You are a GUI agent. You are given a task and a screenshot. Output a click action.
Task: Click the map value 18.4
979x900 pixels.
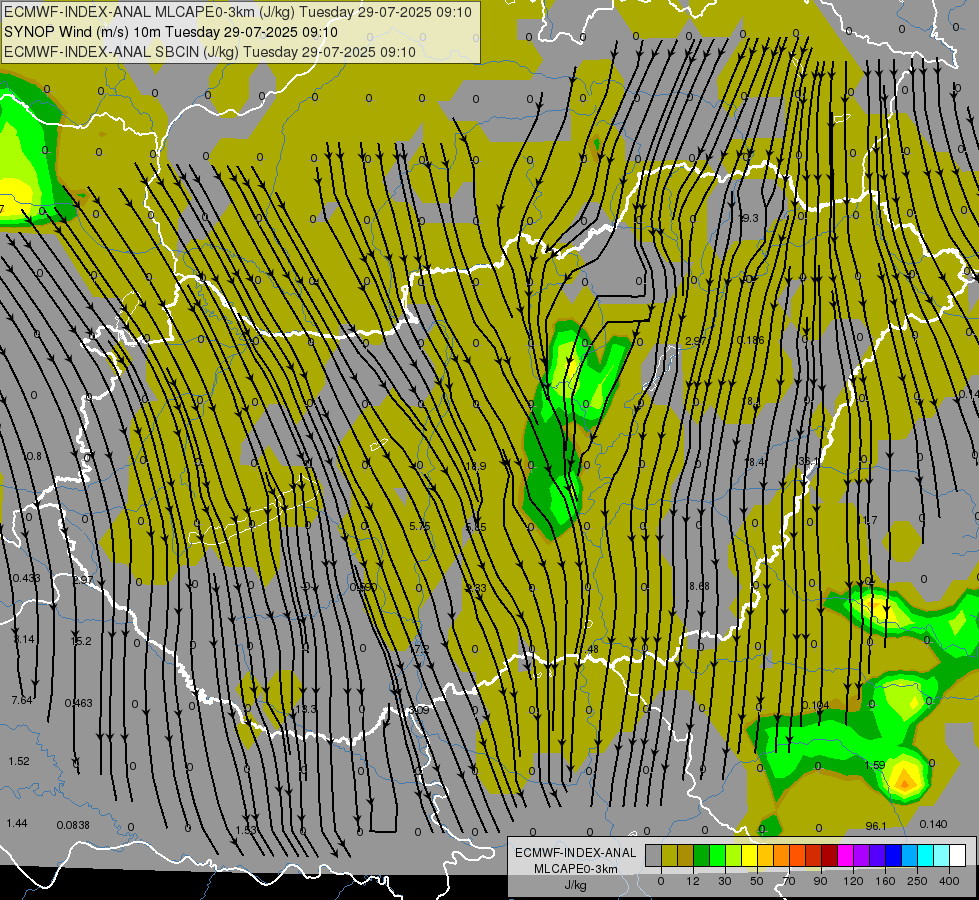pyautogui.click(x=755, y=462)
